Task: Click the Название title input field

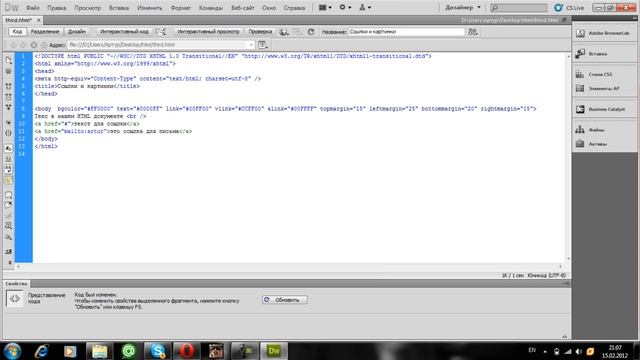Action: 406,31
